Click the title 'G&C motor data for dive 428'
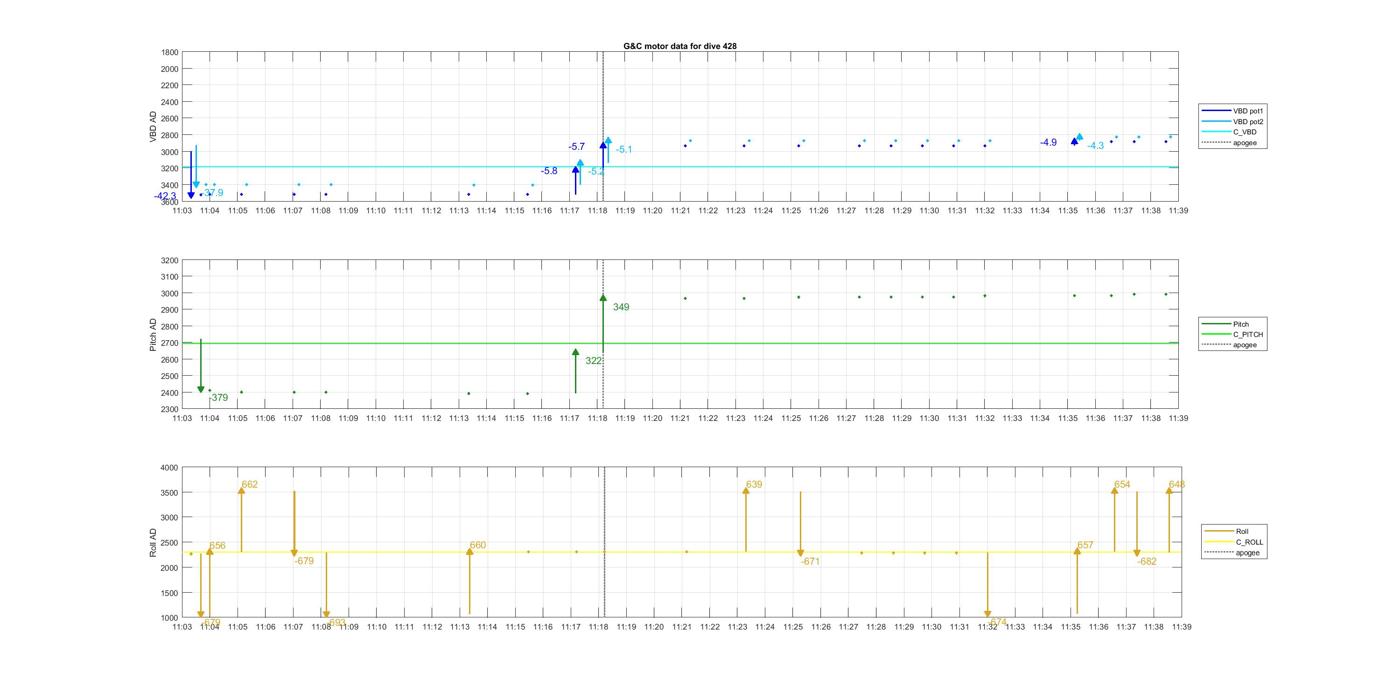1400x693 pixels. point(680,46)
